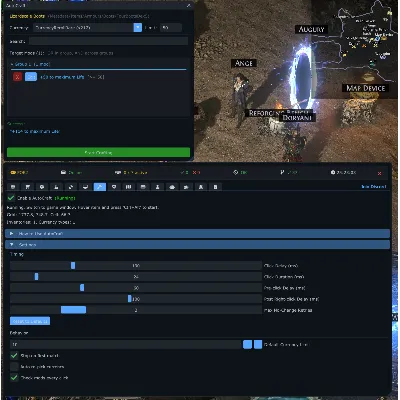Click the Ange NPC label in the game
Image resolution: width=400 pixels, height=400 pixels.
(x=244, y=63)
